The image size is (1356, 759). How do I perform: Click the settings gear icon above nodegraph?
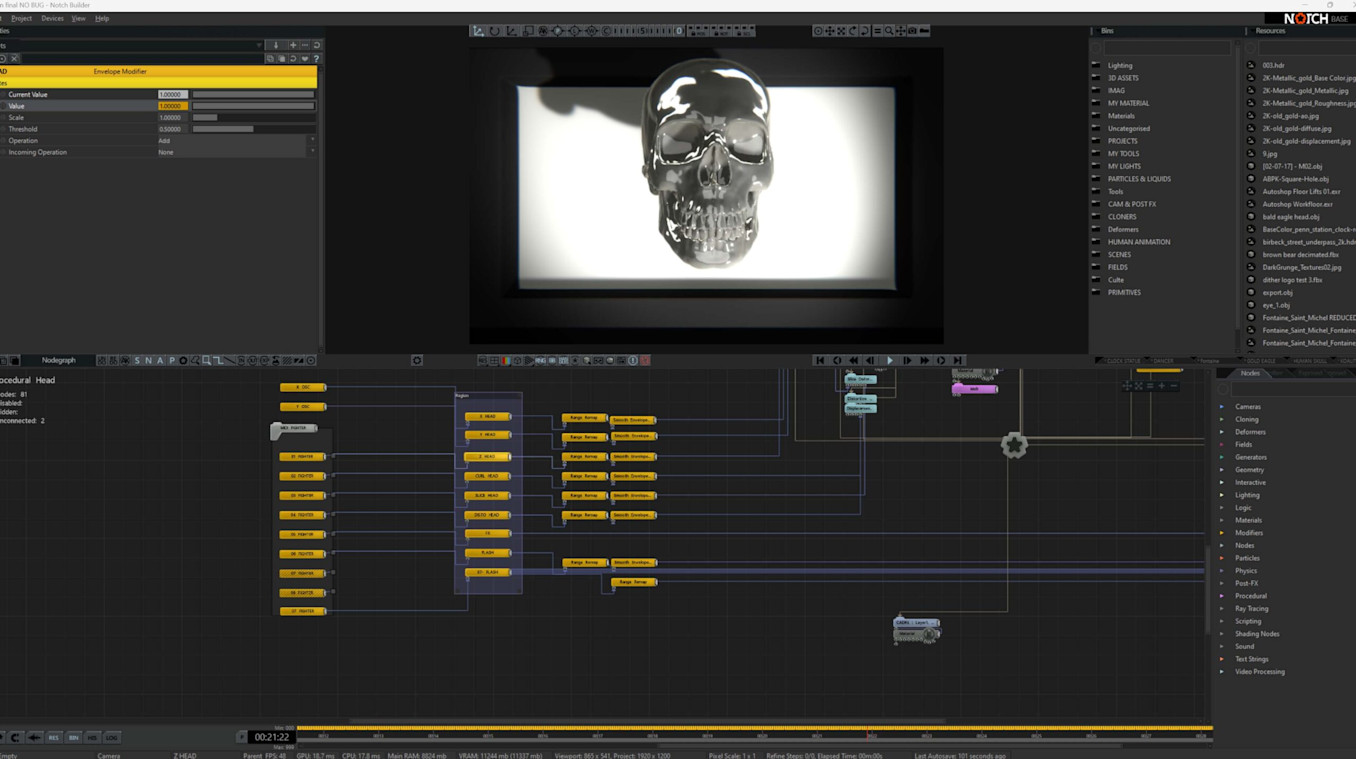click(x=417, y=360)
